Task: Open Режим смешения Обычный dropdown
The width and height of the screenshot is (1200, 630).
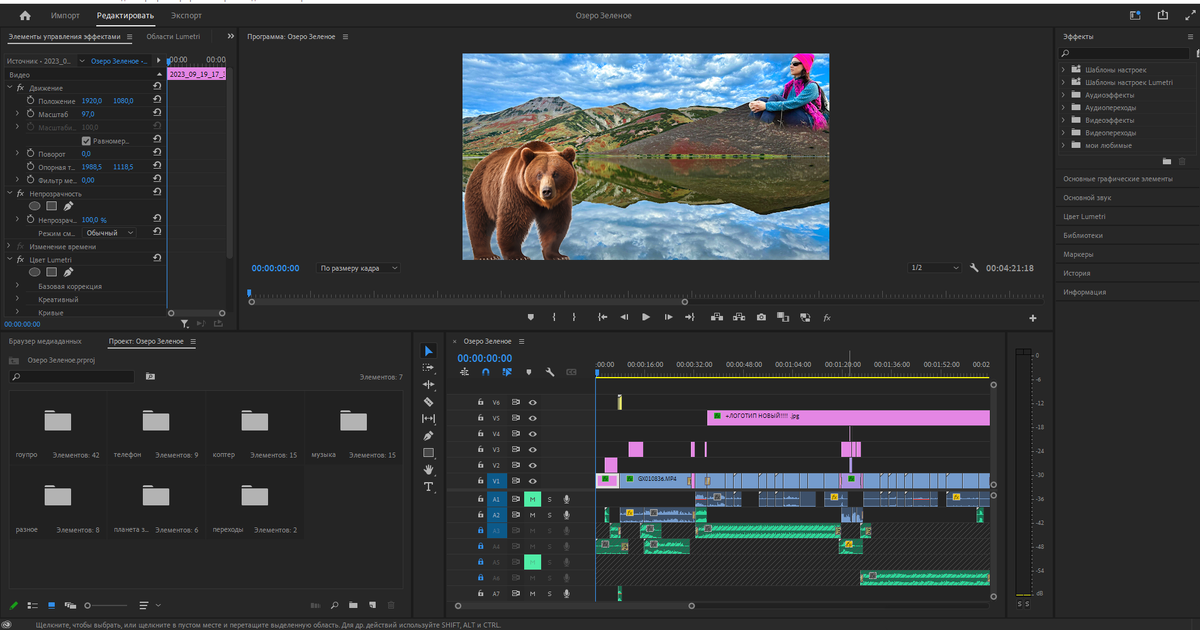Action: pyautogui.click(x=109, y=233)
